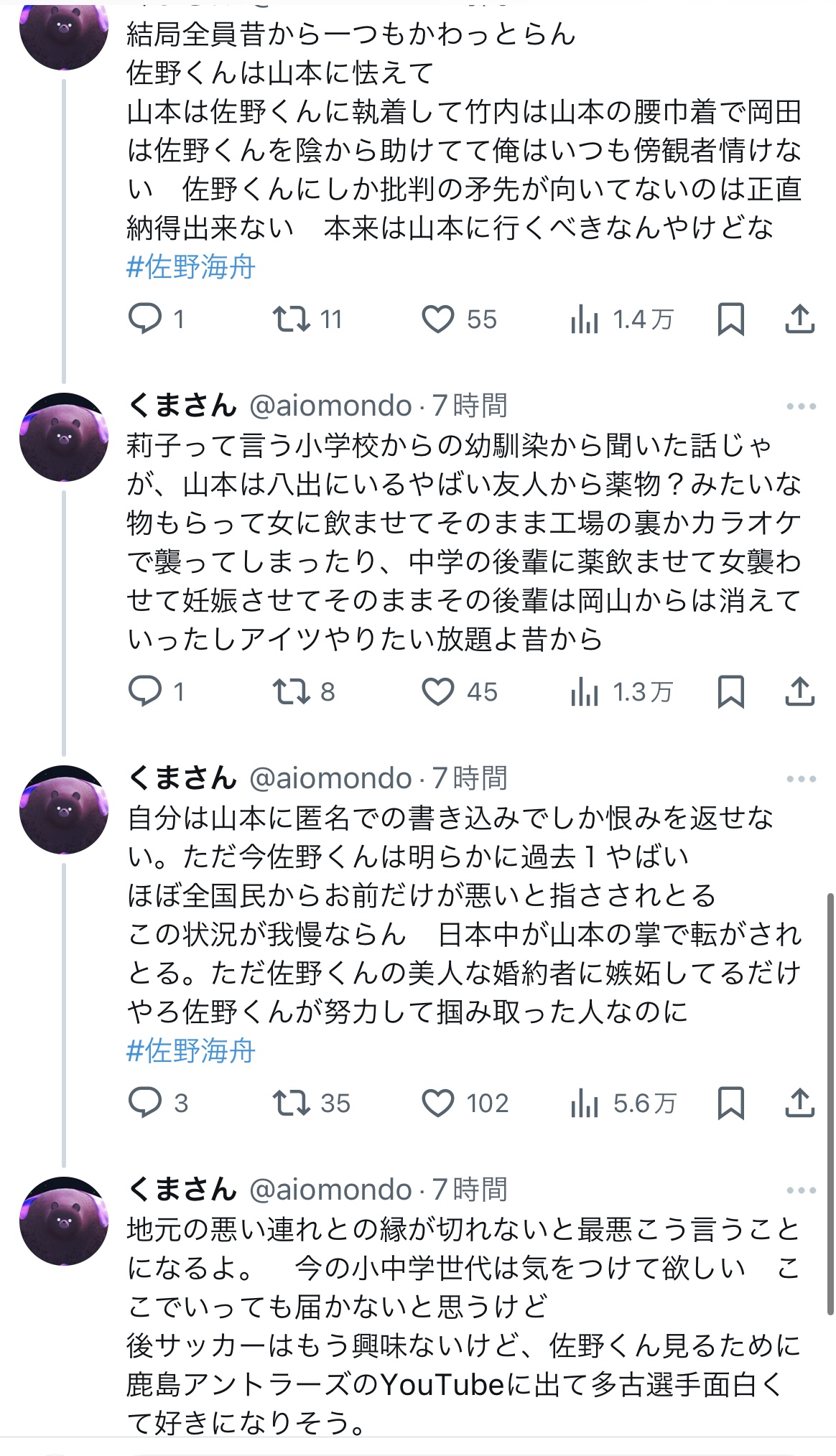Repost the tweet showing 11 reposts
This screenshot has height=1456, width=836.
pos(291,319)
